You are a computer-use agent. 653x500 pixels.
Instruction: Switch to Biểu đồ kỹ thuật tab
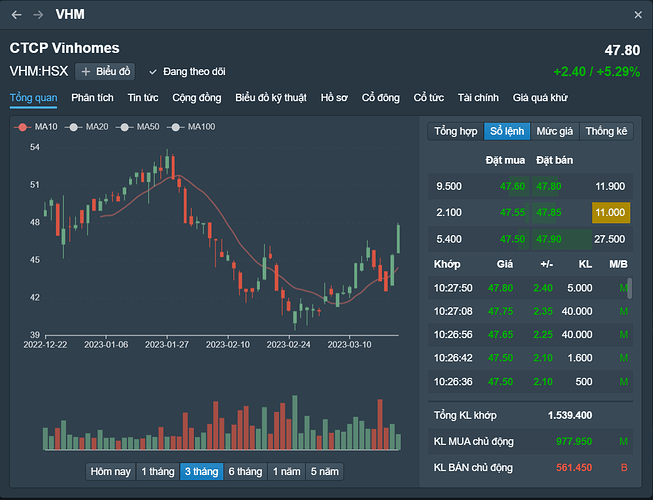coord(273,98)
